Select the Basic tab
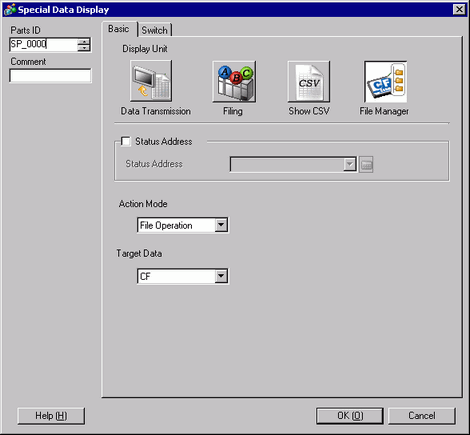Image resolution: width=470 pixels, height=435 pixels. (x=119, y=29)
